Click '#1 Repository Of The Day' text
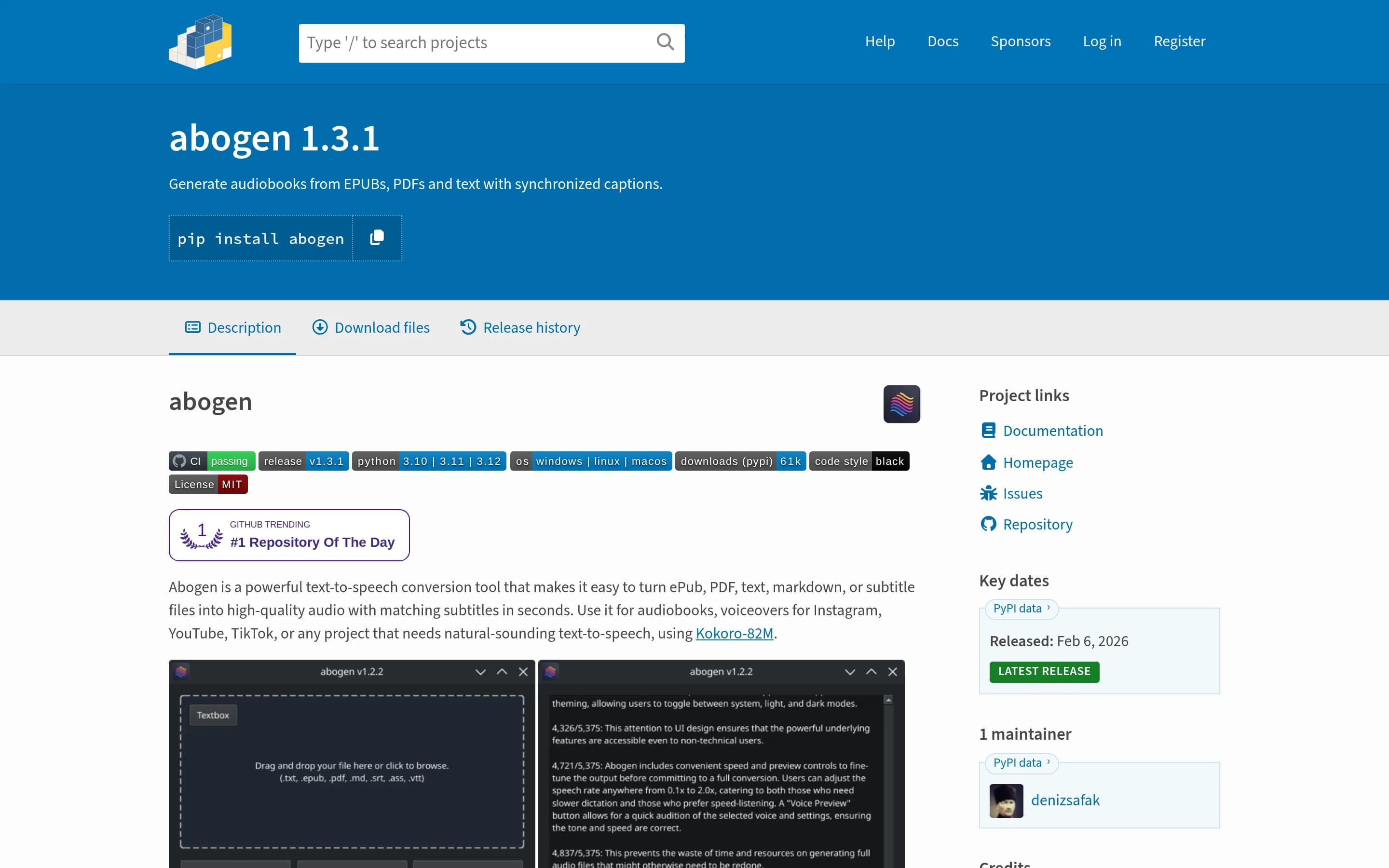 (312, 542)
